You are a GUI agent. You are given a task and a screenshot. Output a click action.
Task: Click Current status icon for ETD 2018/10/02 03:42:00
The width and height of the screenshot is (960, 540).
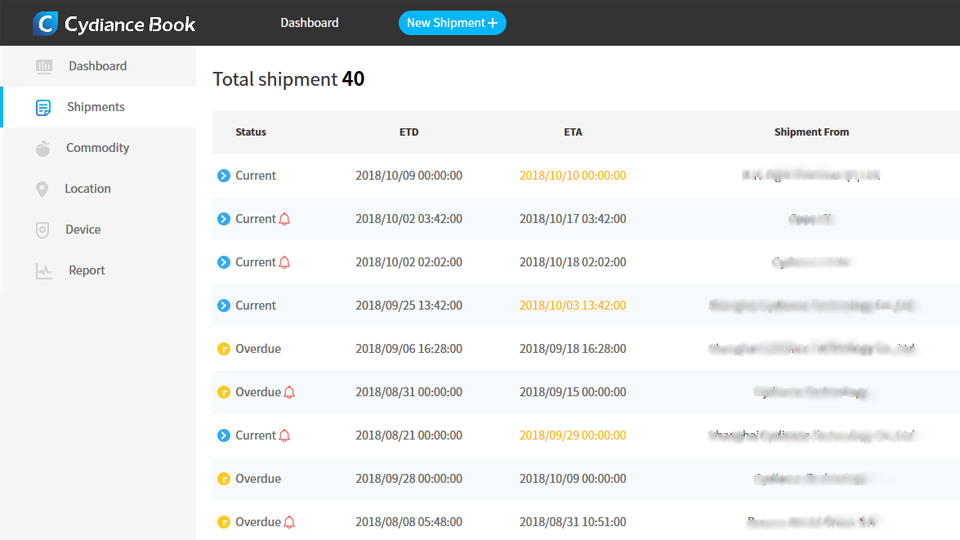223,219
